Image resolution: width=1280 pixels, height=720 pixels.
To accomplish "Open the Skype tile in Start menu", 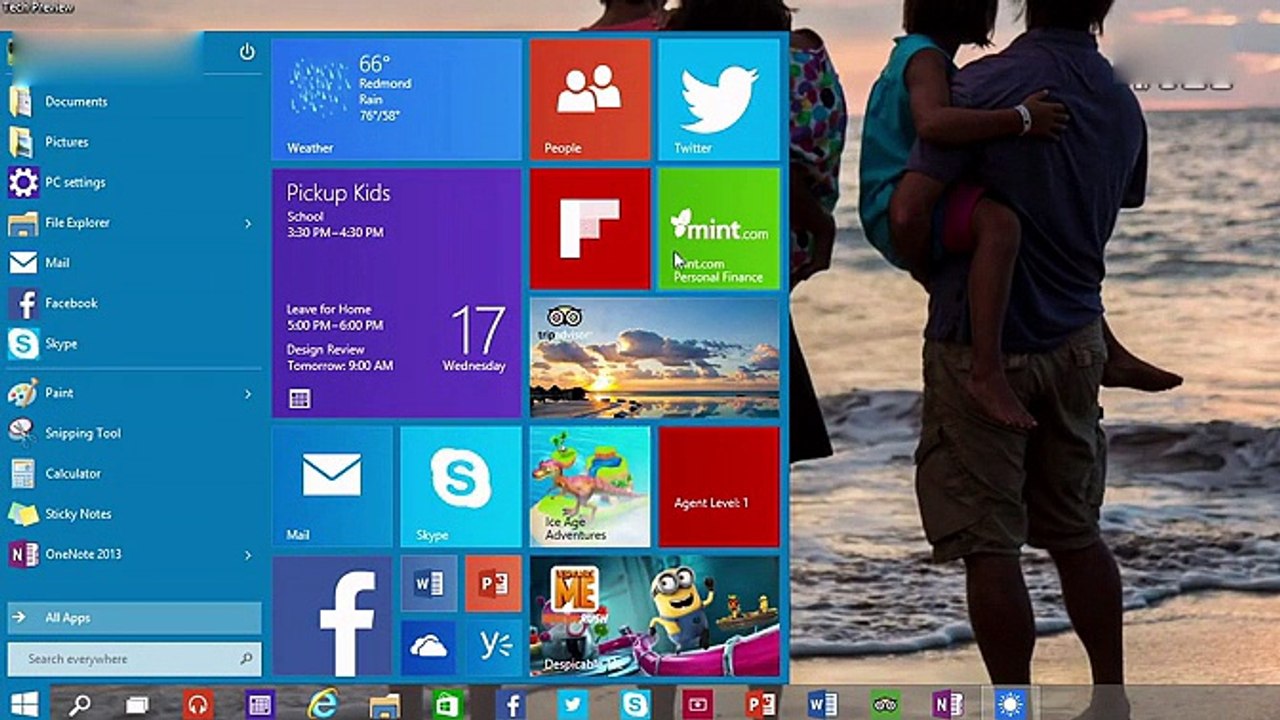I will [461, 486].
